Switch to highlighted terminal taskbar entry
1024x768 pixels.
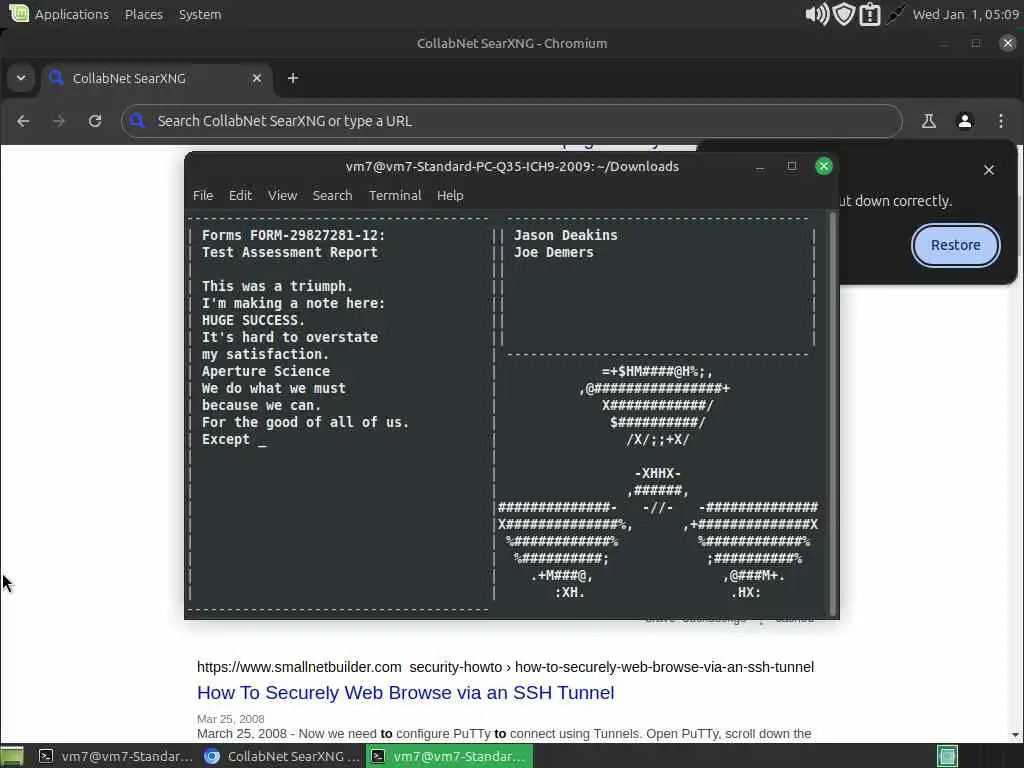pyautogui.click(x=450, y=756)
